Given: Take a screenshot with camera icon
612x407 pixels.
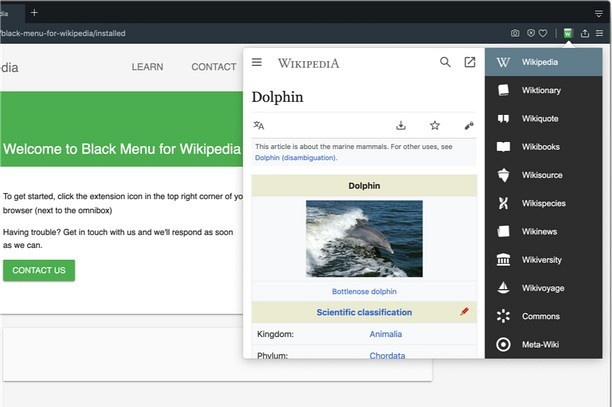Looking at the screenshot, I should 515,33.
